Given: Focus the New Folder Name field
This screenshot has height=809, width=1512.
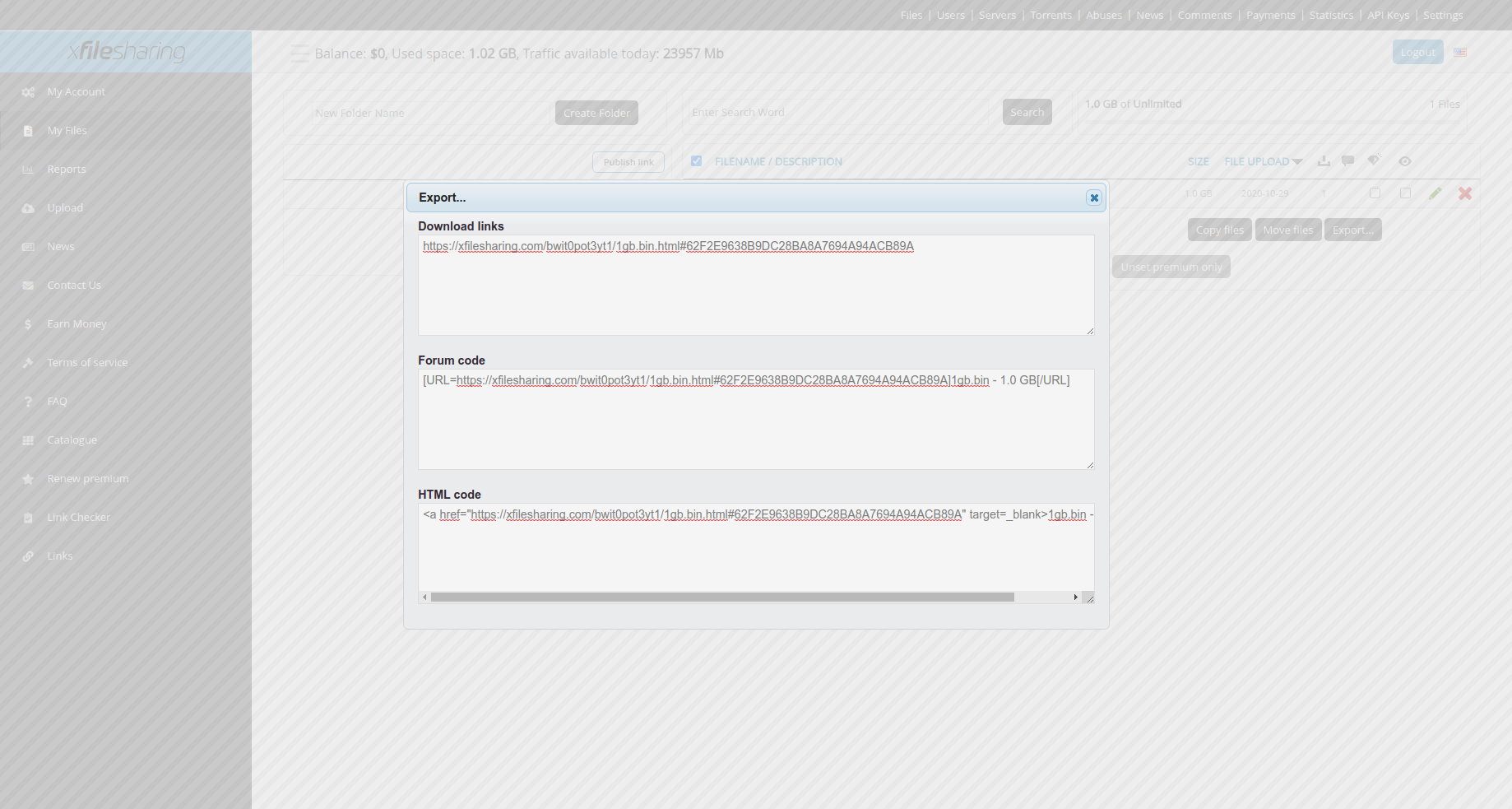Looking at the screenshot, I should (428, 113).
